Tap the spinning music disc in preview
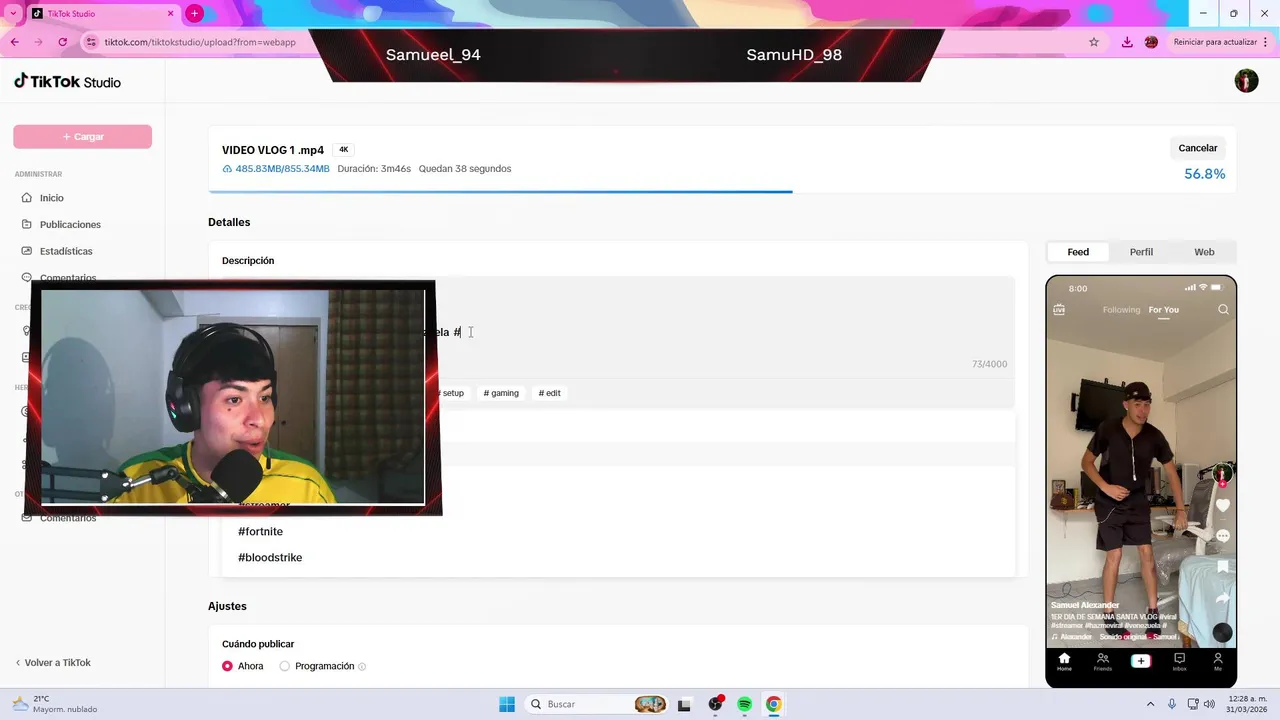This screenshot has height=720, width=1280. [x=1222, y=633]
